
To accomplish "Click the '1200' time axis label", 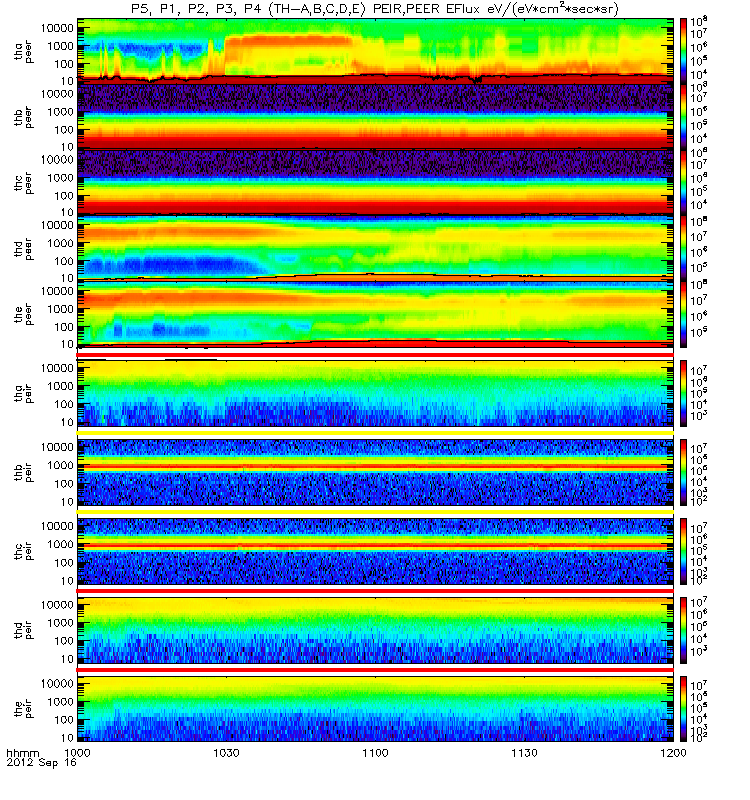I will point(673,753).
